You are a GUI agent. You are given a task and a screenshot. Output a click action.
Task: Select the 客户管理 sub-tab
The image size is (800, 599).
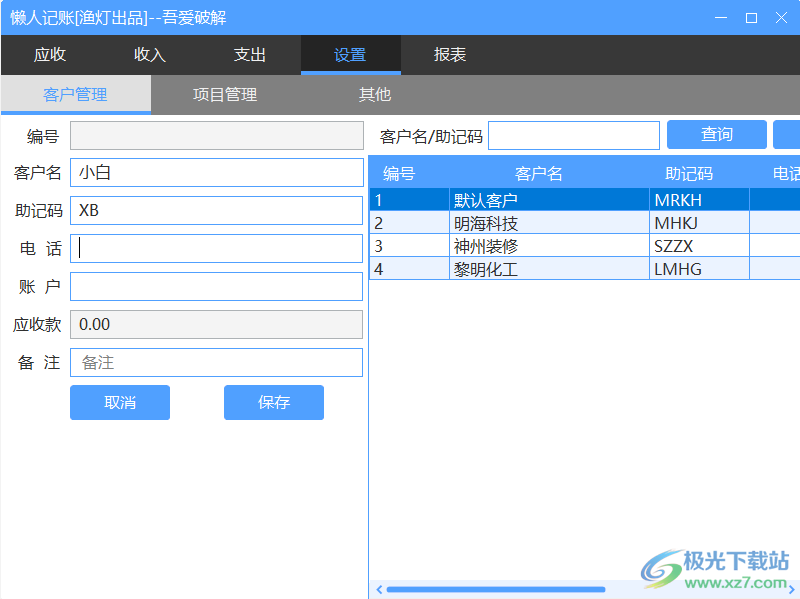coord(75,94)
